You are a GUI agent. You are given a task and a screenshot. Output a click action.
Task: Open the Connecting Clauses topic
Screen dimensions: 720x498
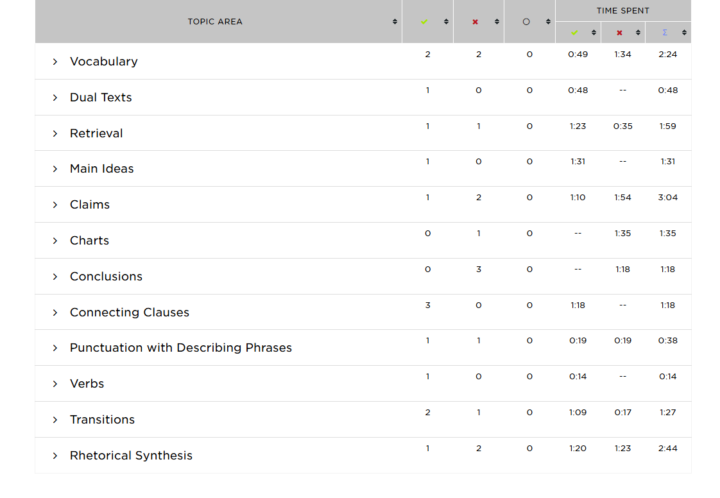[129, 312]
